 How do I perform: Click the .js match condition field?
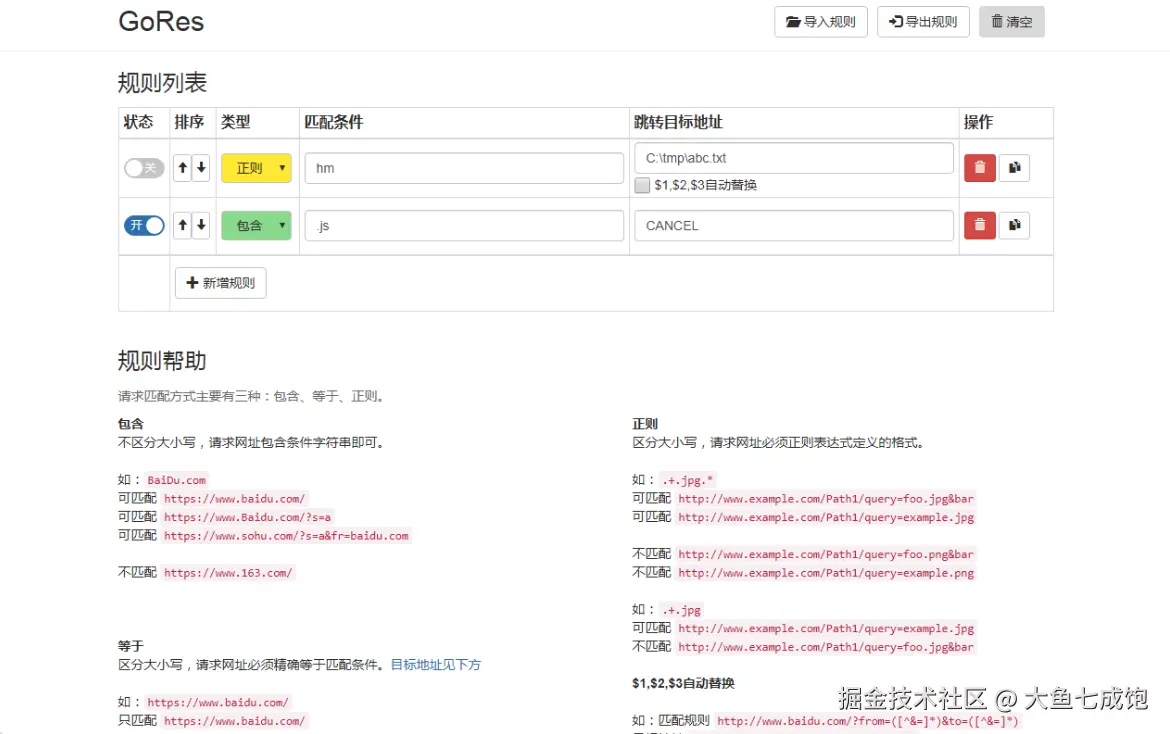pyautogui.click(x=464, y=225)
